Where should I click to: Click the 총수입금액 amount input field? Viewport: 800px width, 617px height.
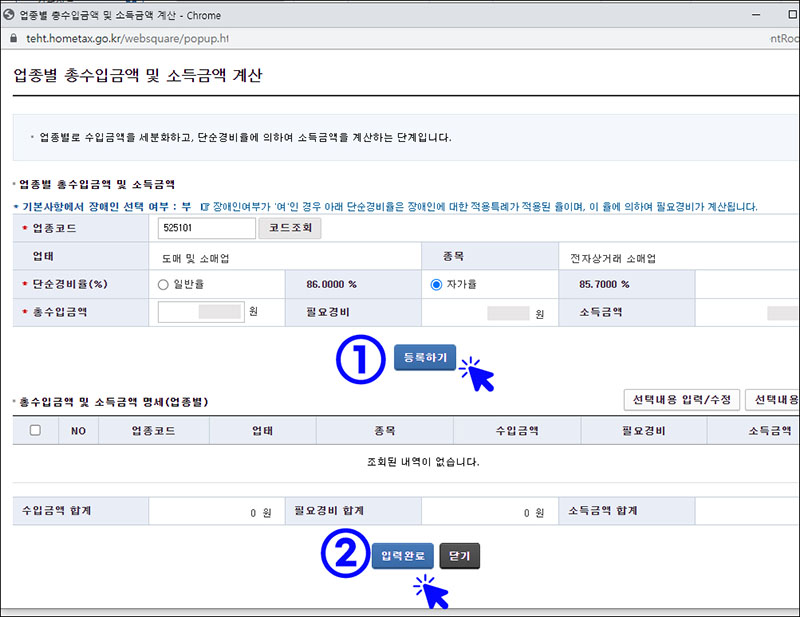pos(198,313)
